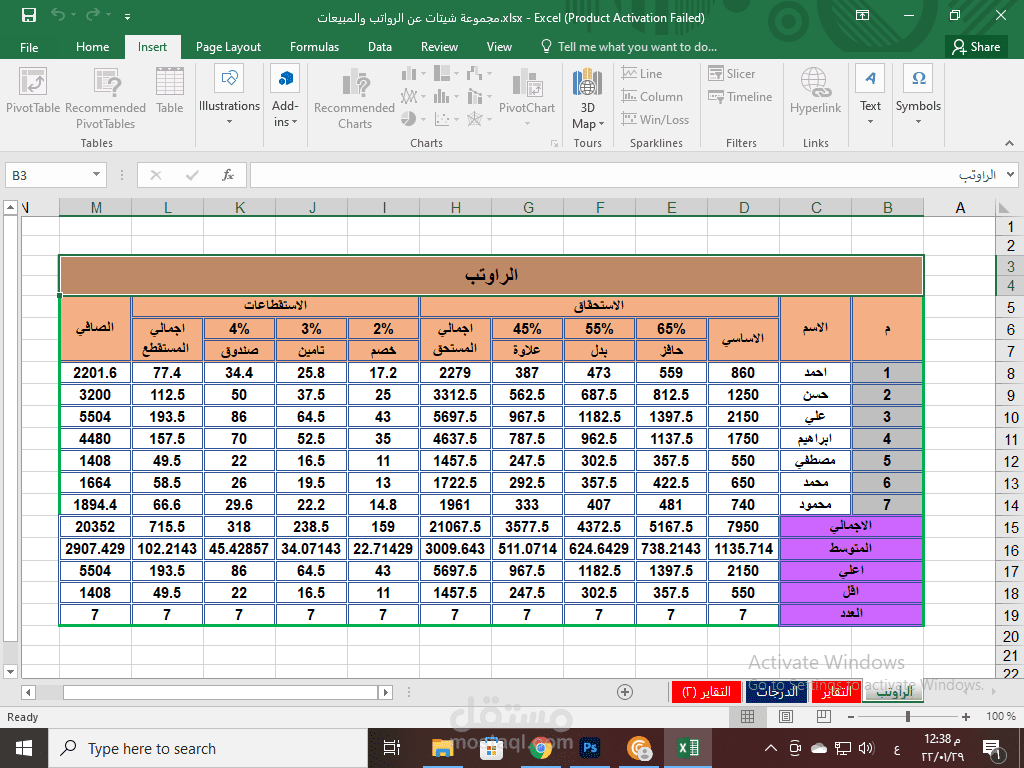Insert a surface or radar chart
Screen dimensions: 1024x768
[x=479, y=120]
